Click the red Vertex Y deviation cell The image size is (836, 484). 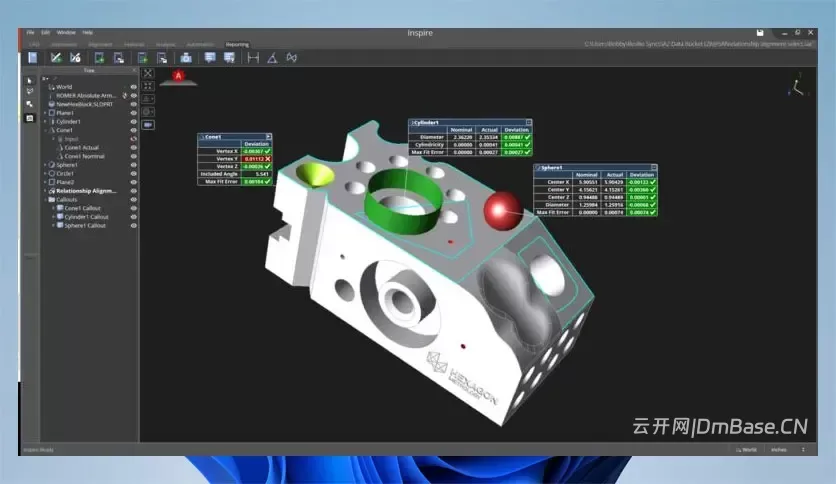[x=257, y=159]
